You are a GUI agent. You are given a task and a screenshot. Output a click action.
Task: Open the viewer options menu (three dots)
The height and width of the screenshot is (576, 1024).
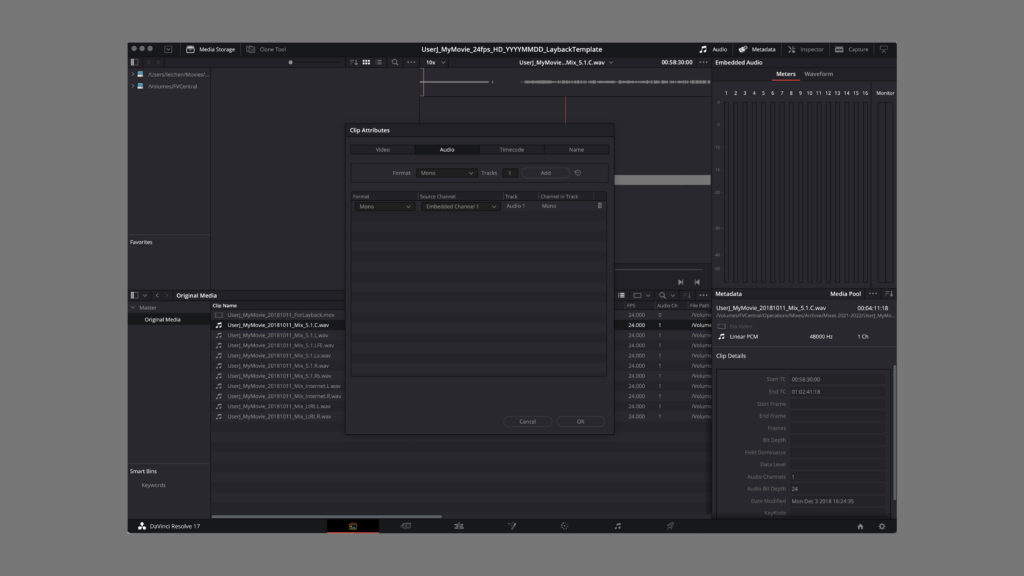tap(703, 62)
